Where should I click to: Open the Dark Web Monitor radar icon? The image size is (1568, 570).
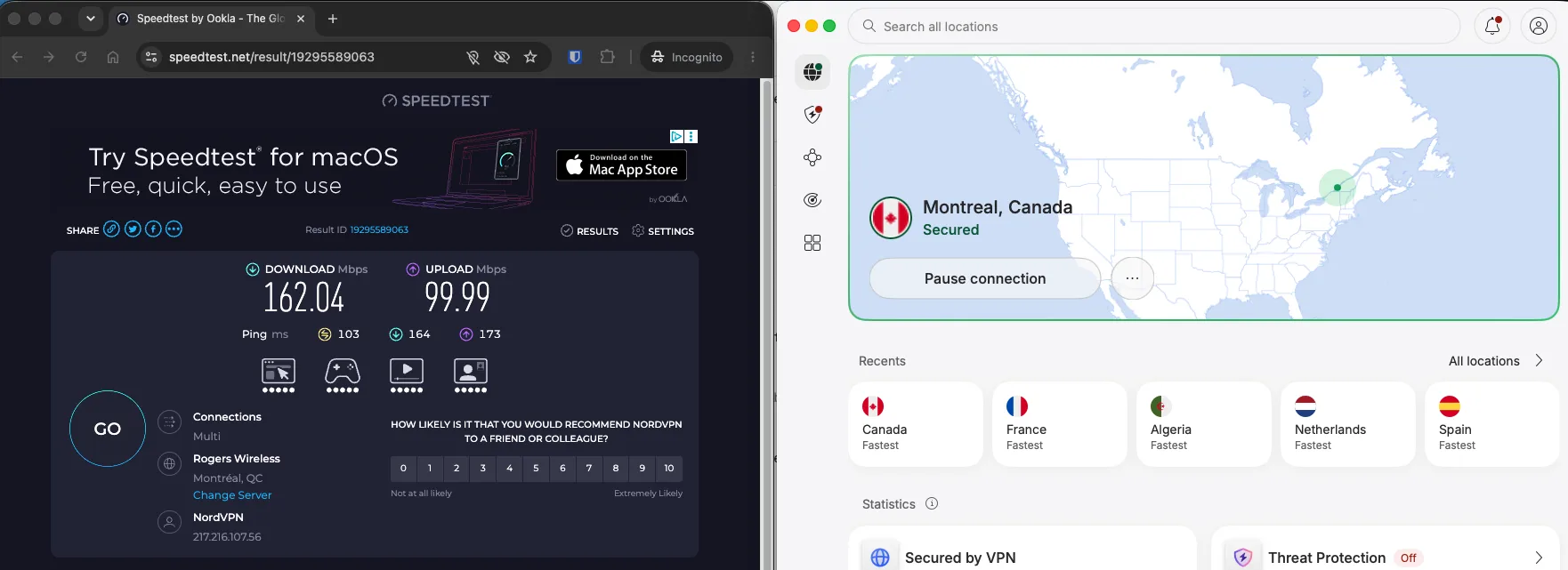pos(812,200)
